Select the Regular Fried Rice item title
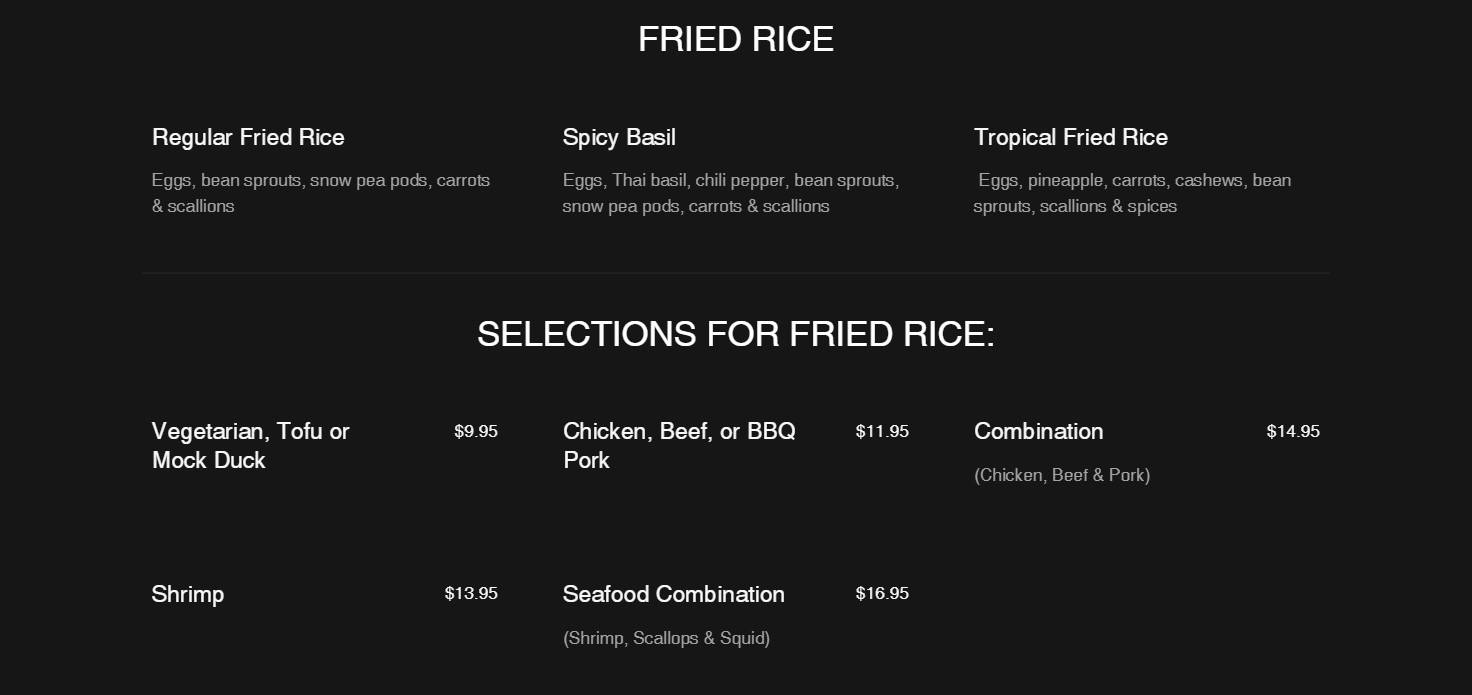This screenshot has height=695, width=1472. pyautogui.click(x=248, y=137)
